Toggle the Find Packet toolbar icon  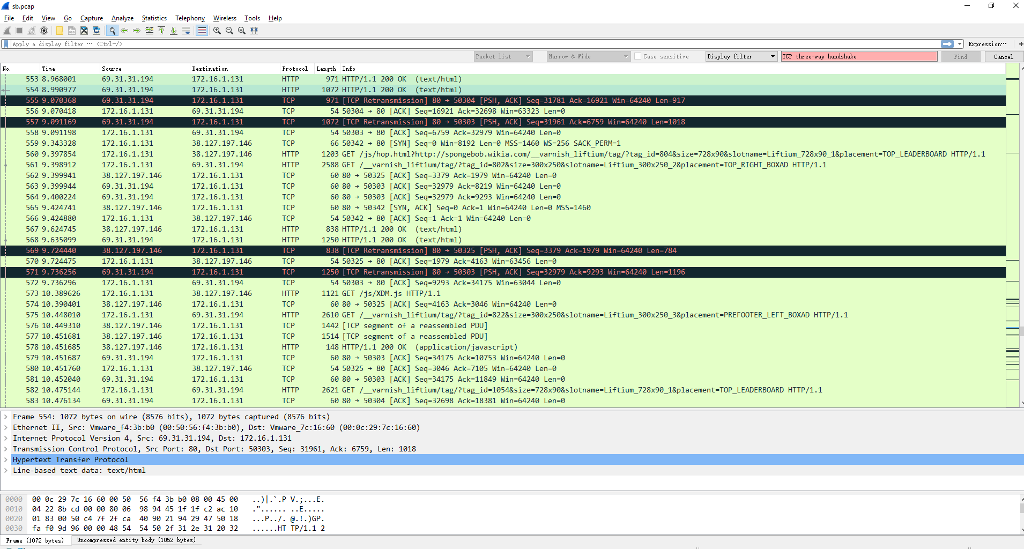112,31
